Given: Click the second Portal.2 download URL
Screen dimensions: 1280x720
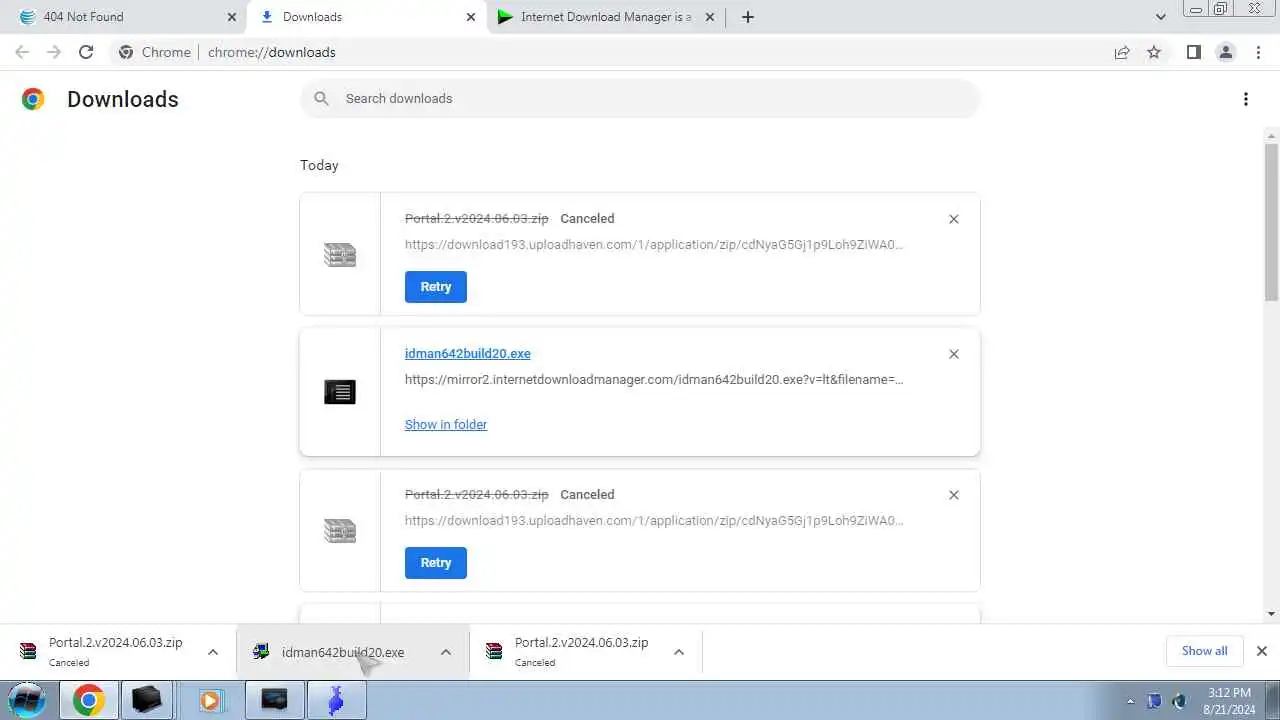Looking at the screenshot, I should 654,520.
